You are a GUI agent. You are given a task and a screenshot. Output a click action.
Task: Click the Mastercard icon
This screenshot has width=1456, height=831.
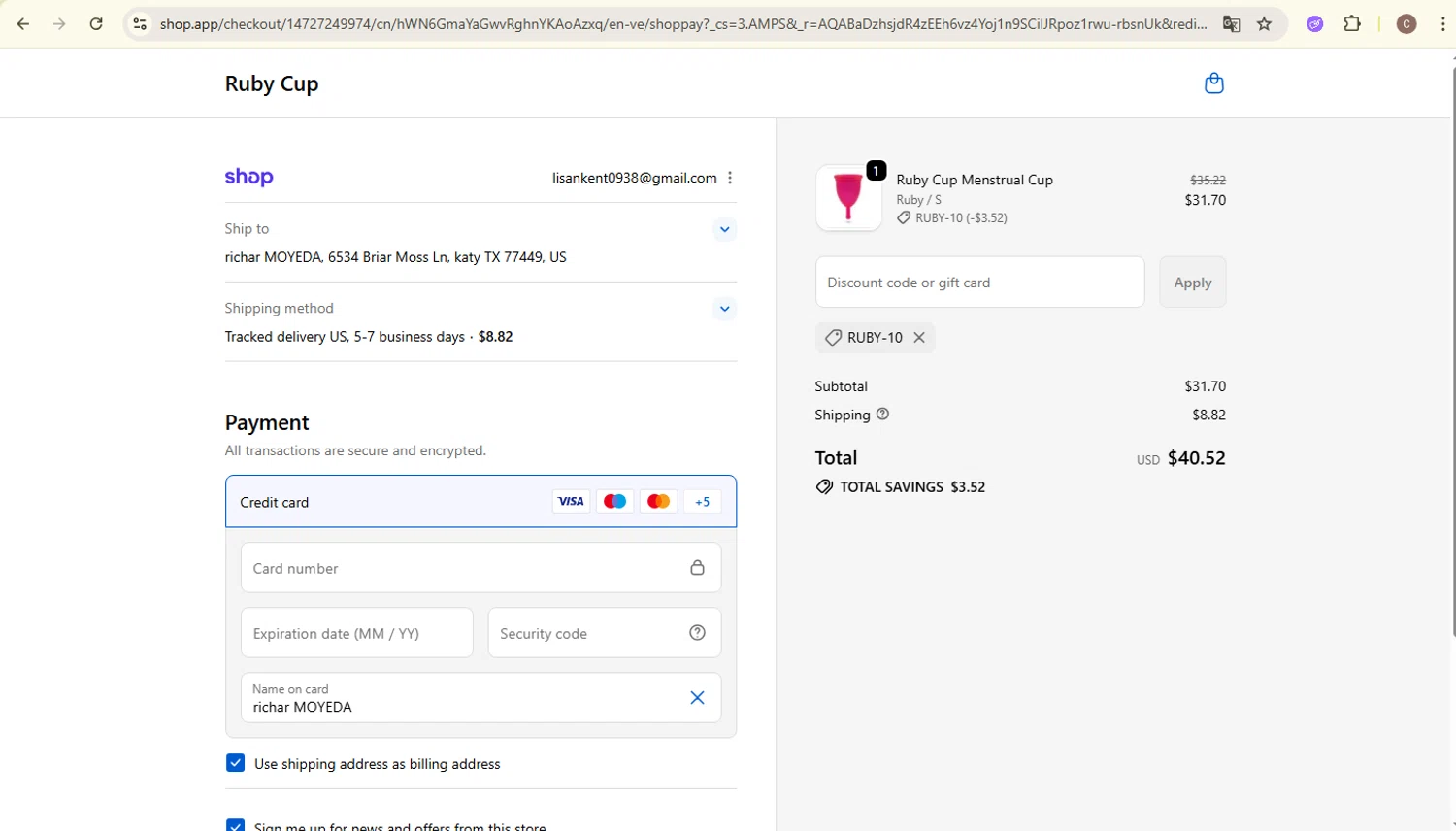[x=658, y=502]
